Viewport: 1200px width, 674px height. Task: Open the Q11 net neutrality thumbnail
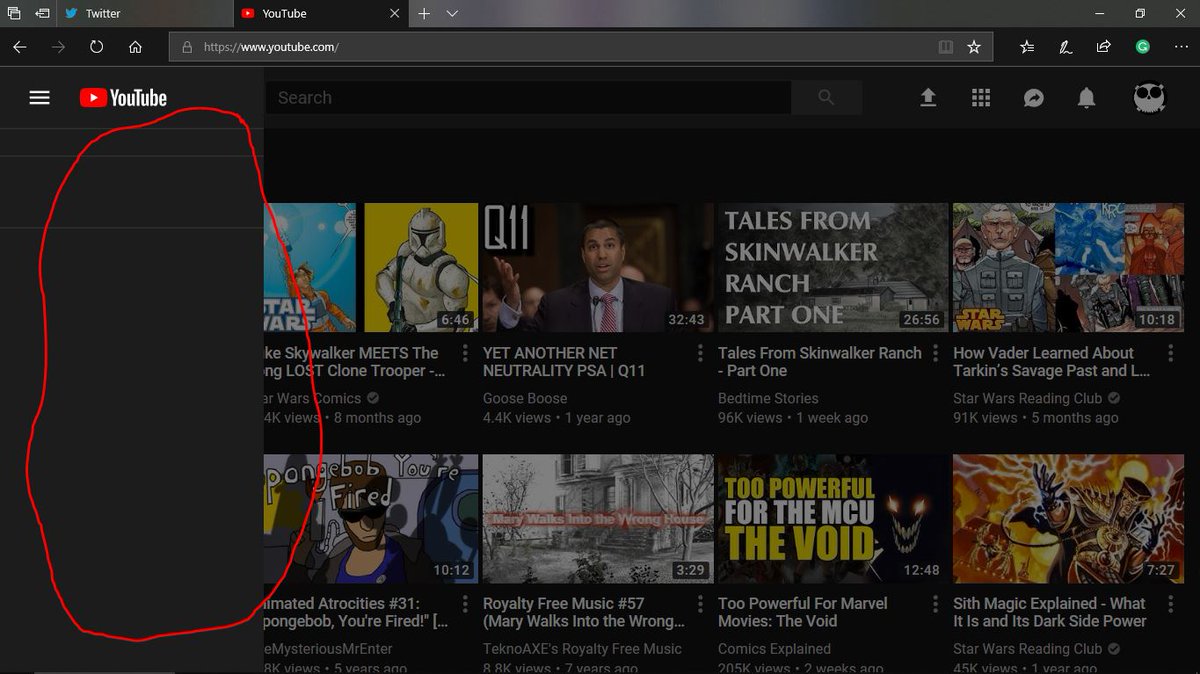click(x=596, y=268)
